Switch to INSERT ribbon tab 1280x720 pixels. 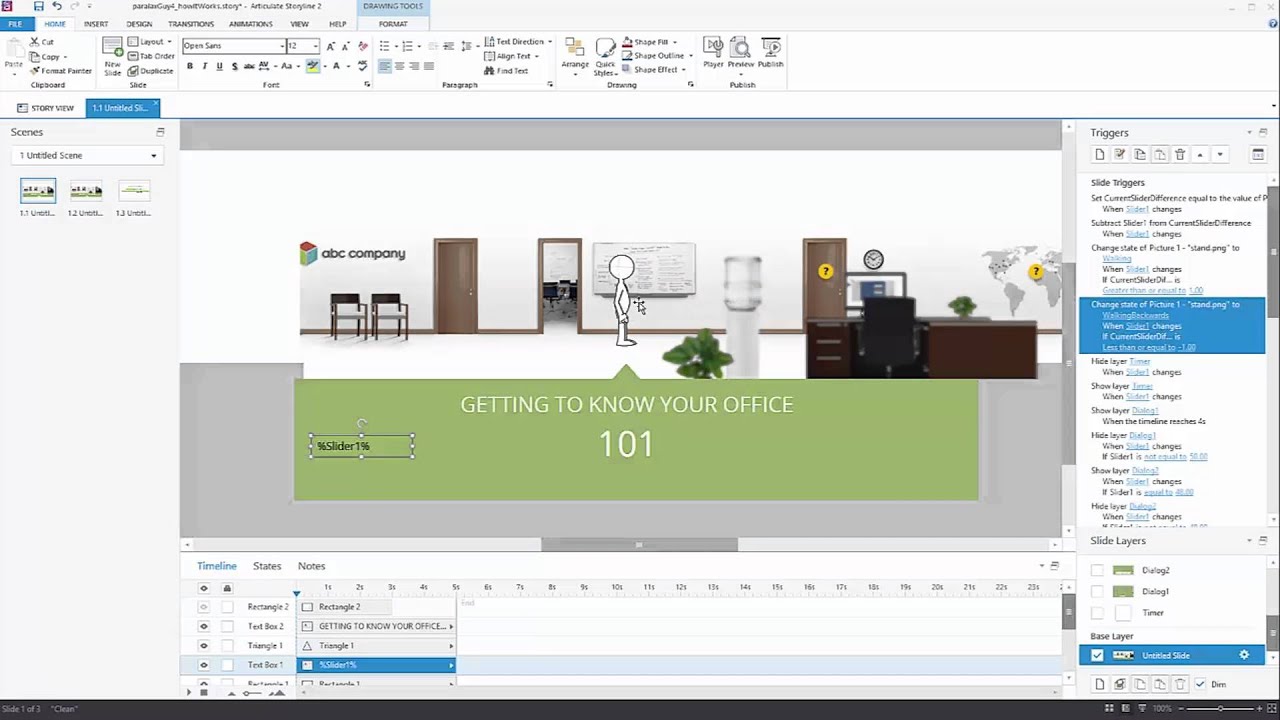96,24
